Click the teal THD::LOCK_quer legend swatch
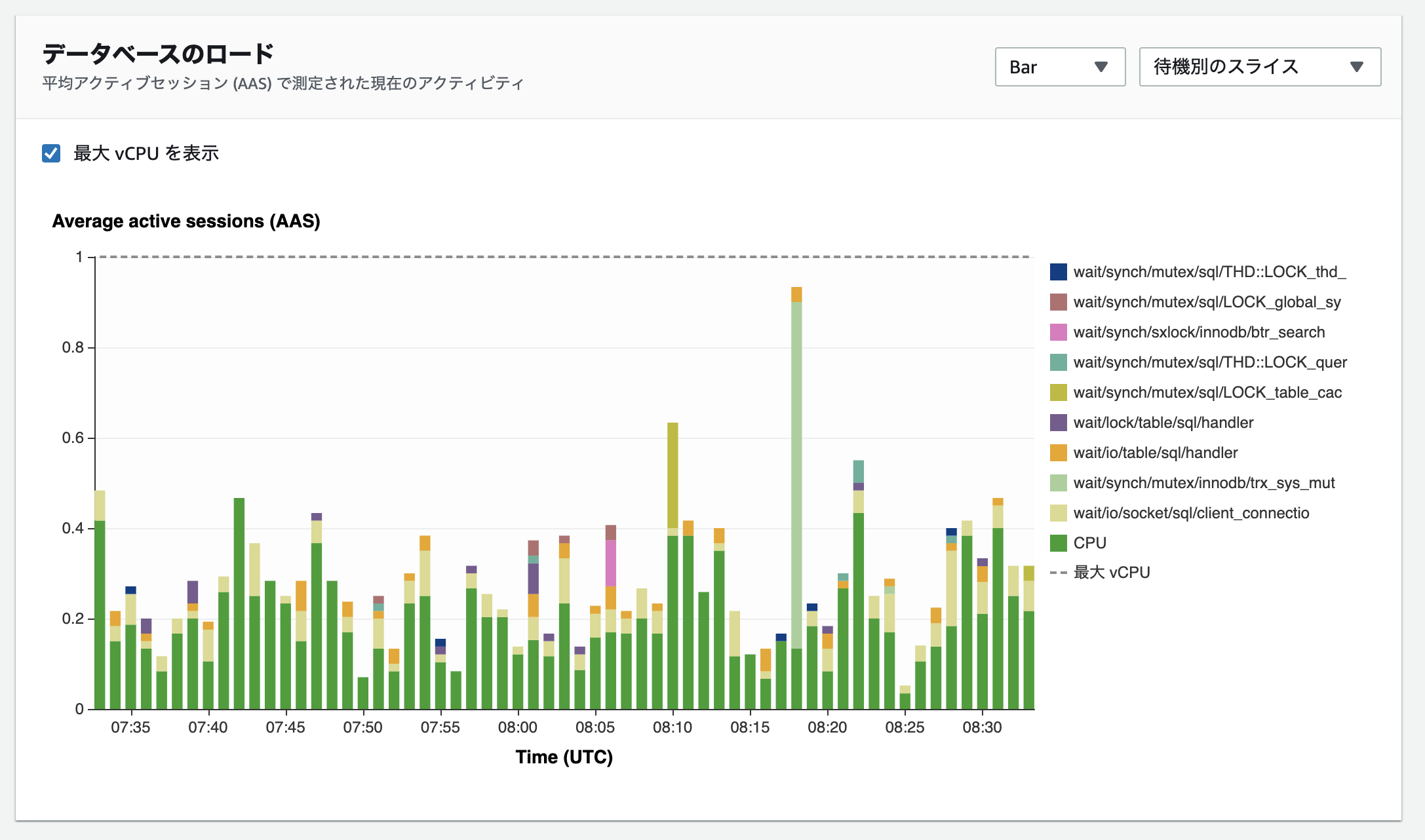Viewport: 1425px width, 840px height. (x=1058, y=362)
